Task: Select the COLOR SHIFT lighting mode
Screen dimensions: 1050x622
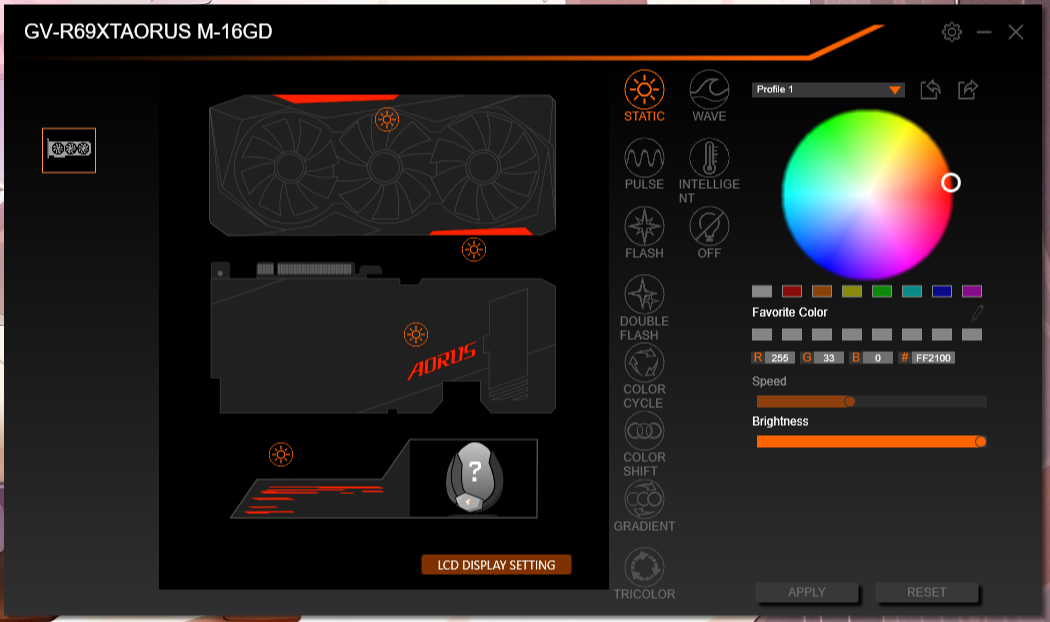Action: click(x=644, y=444)
